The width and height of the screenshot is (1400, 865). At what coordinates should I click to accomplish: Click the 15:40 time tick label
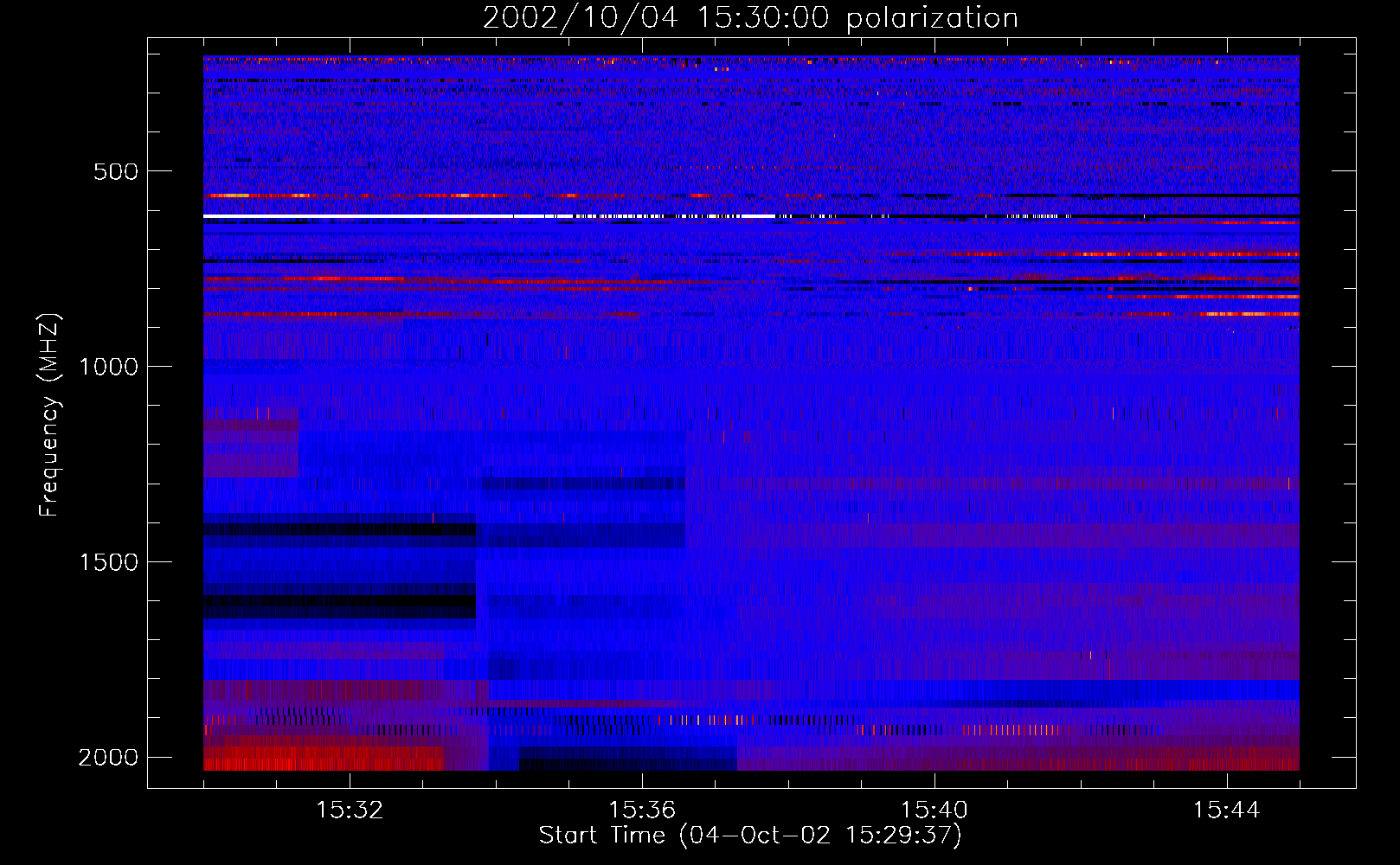coord(934,811)
